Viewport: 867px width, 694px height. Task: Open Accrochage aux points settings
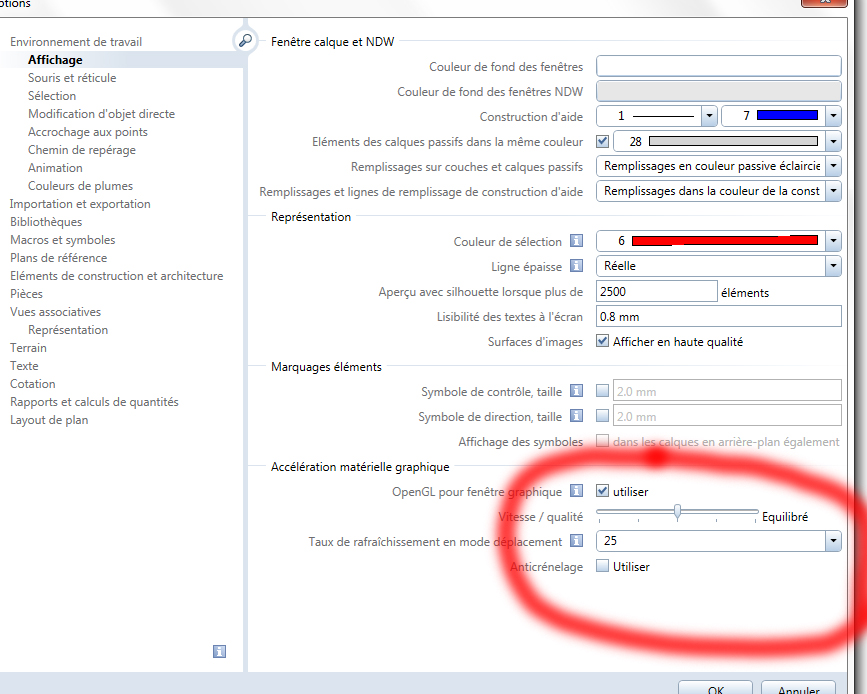tap(88, 132)
